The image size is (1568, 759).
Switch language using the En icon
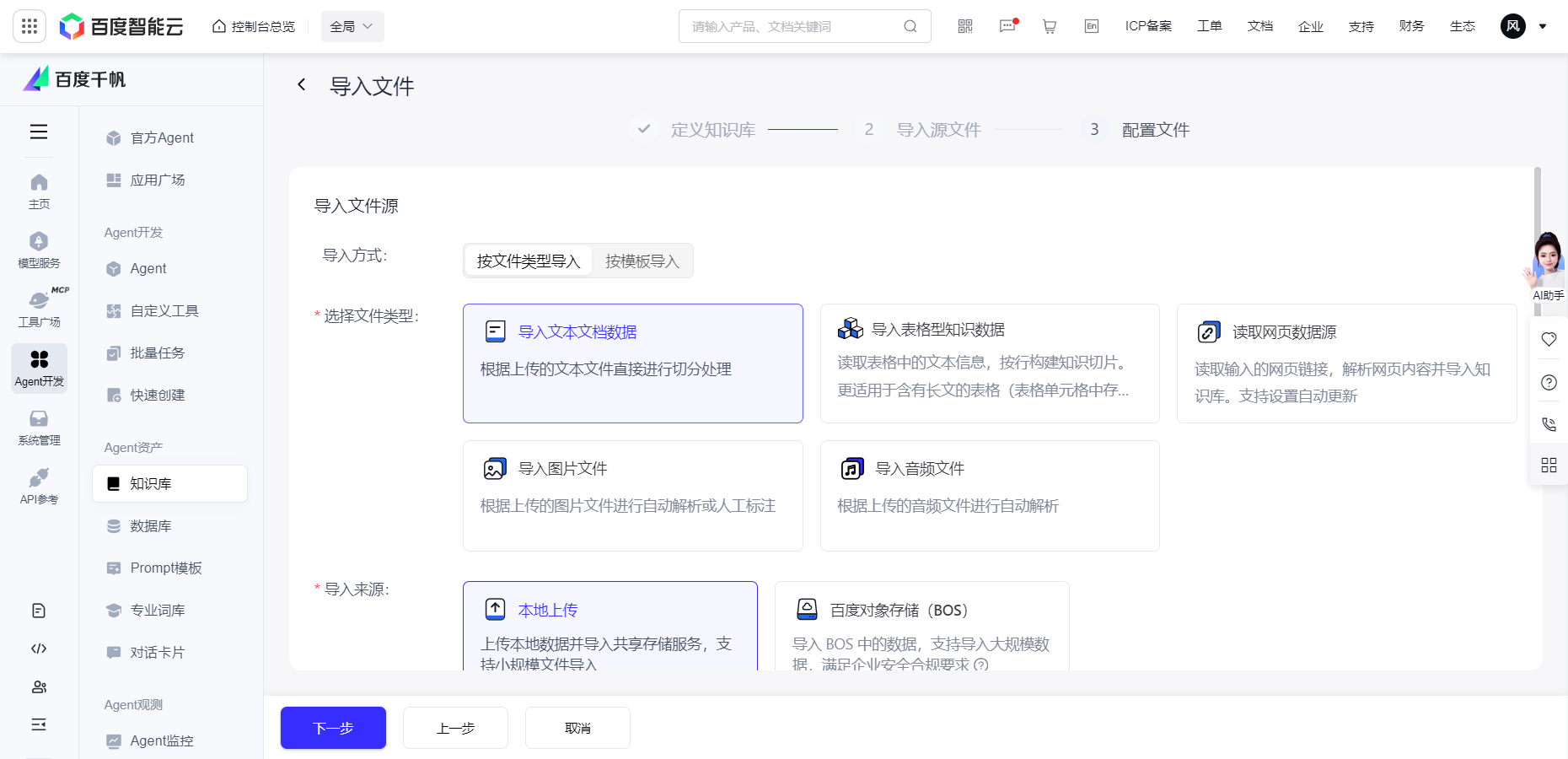(x=1091, y=26)
